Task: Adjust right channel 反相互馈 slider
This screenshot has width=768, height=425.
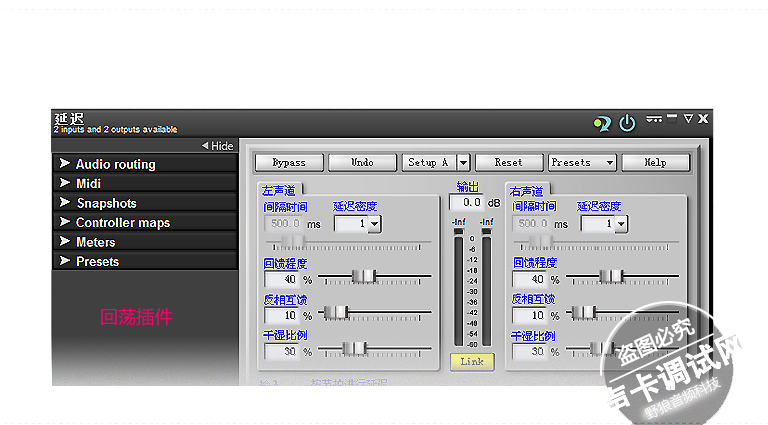Action: [x=583, y=312]
